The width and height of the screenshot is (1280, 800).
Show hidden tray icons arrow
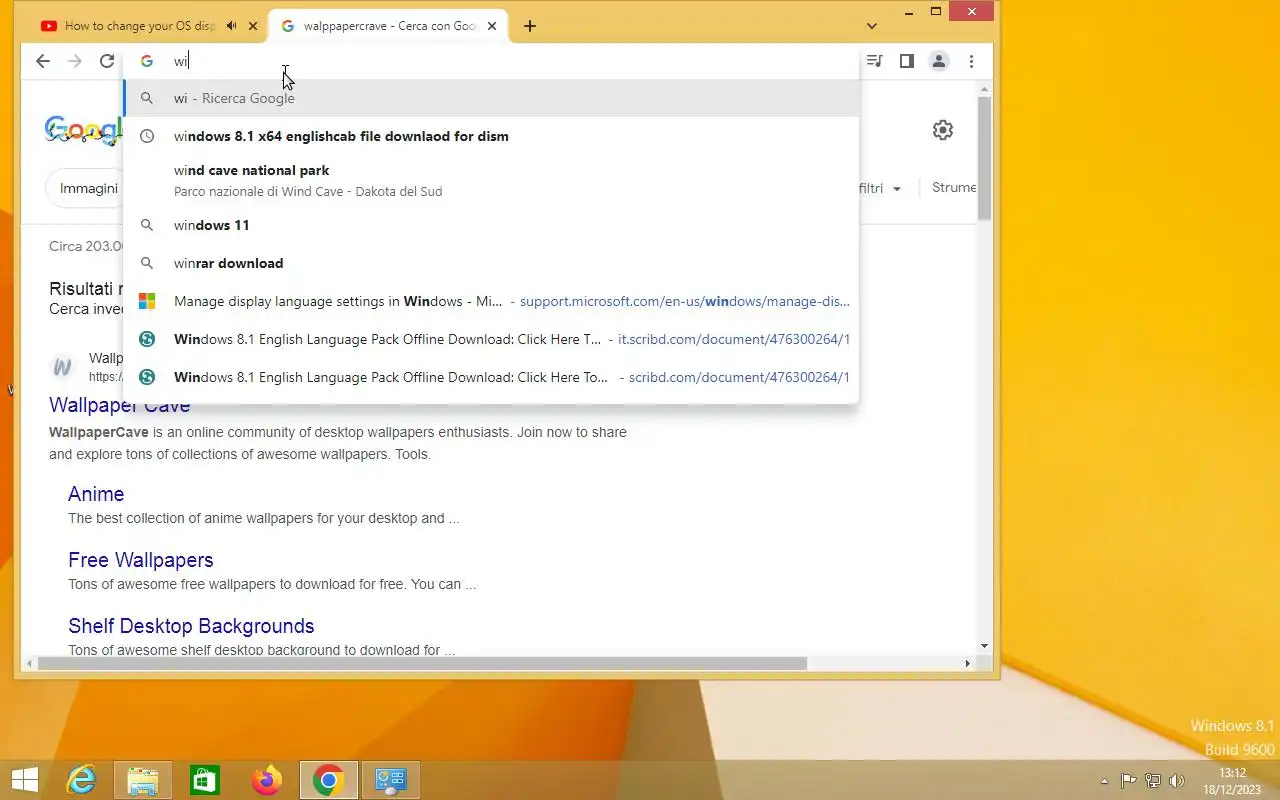point(1104,781)
